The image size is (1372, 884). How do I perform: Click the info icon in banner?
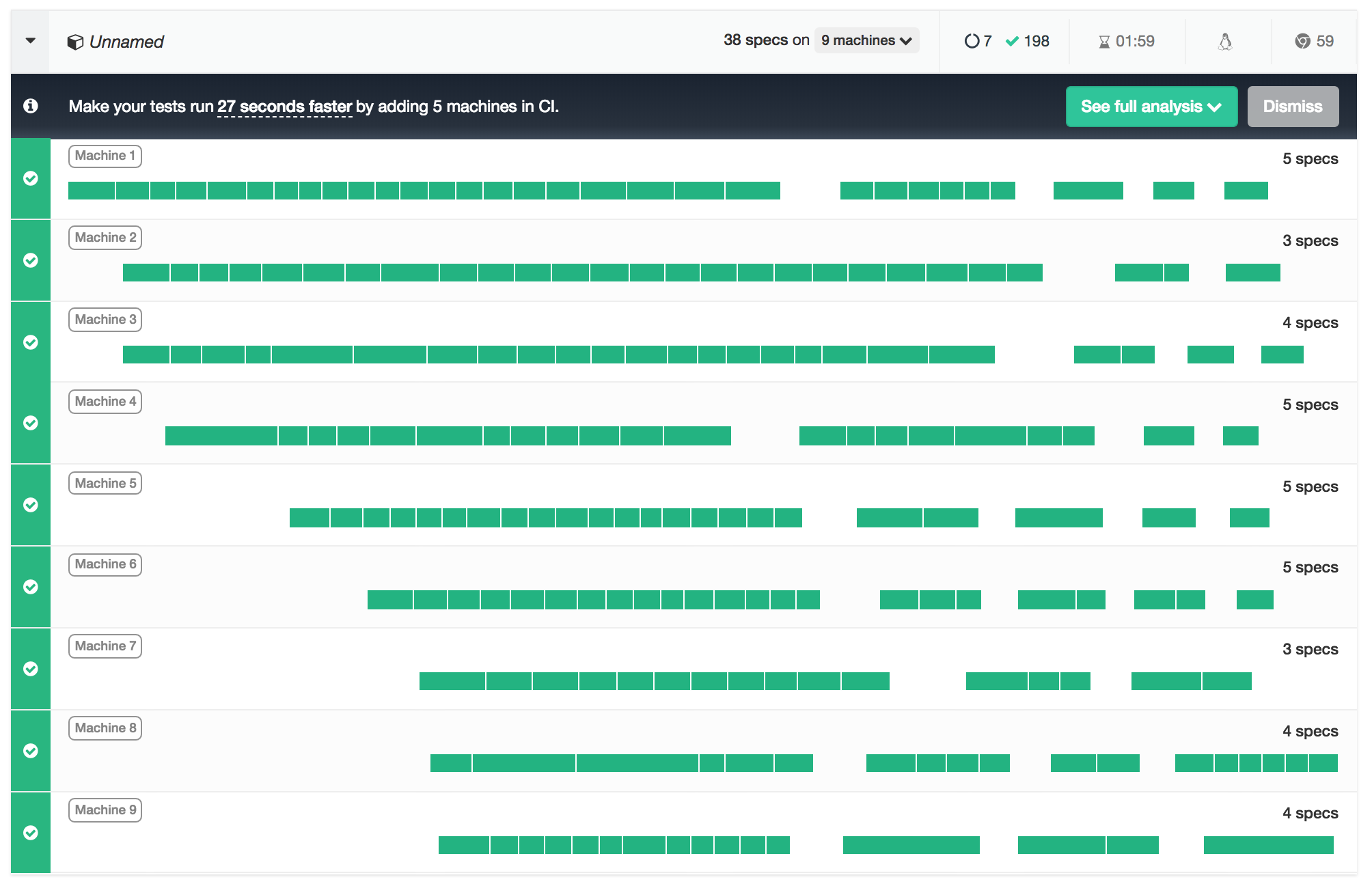[x=30, y=106]
